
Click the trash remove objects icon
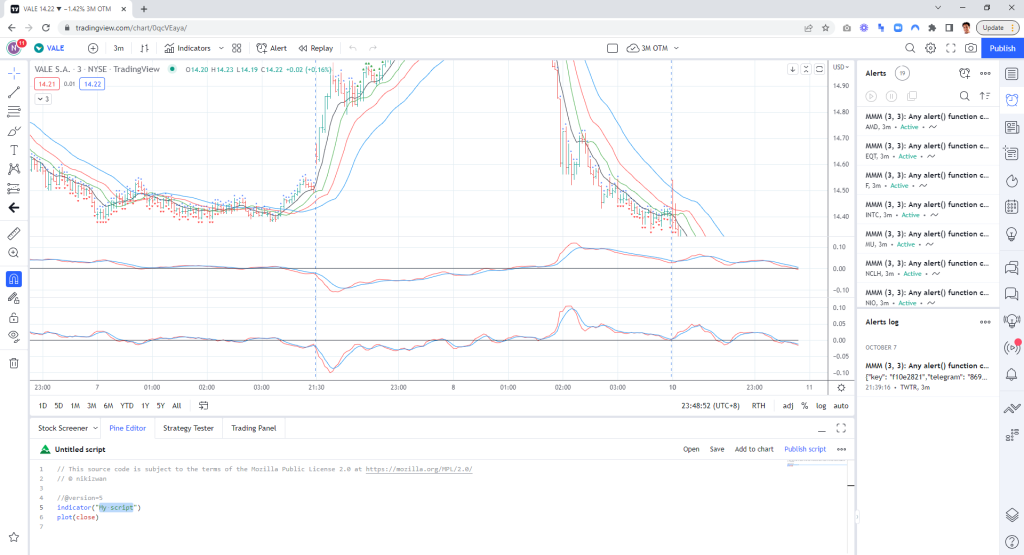coord(14,363)
